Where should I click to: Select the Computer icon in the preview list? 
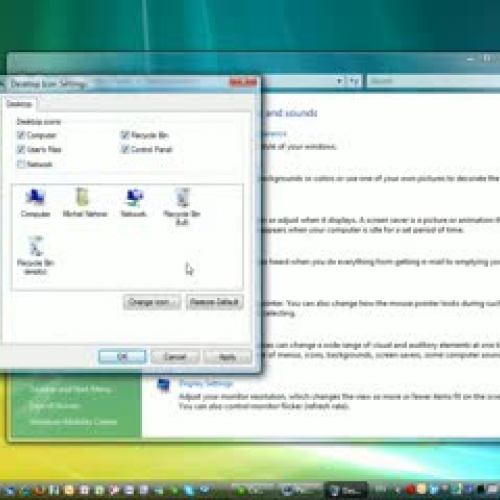35,202
